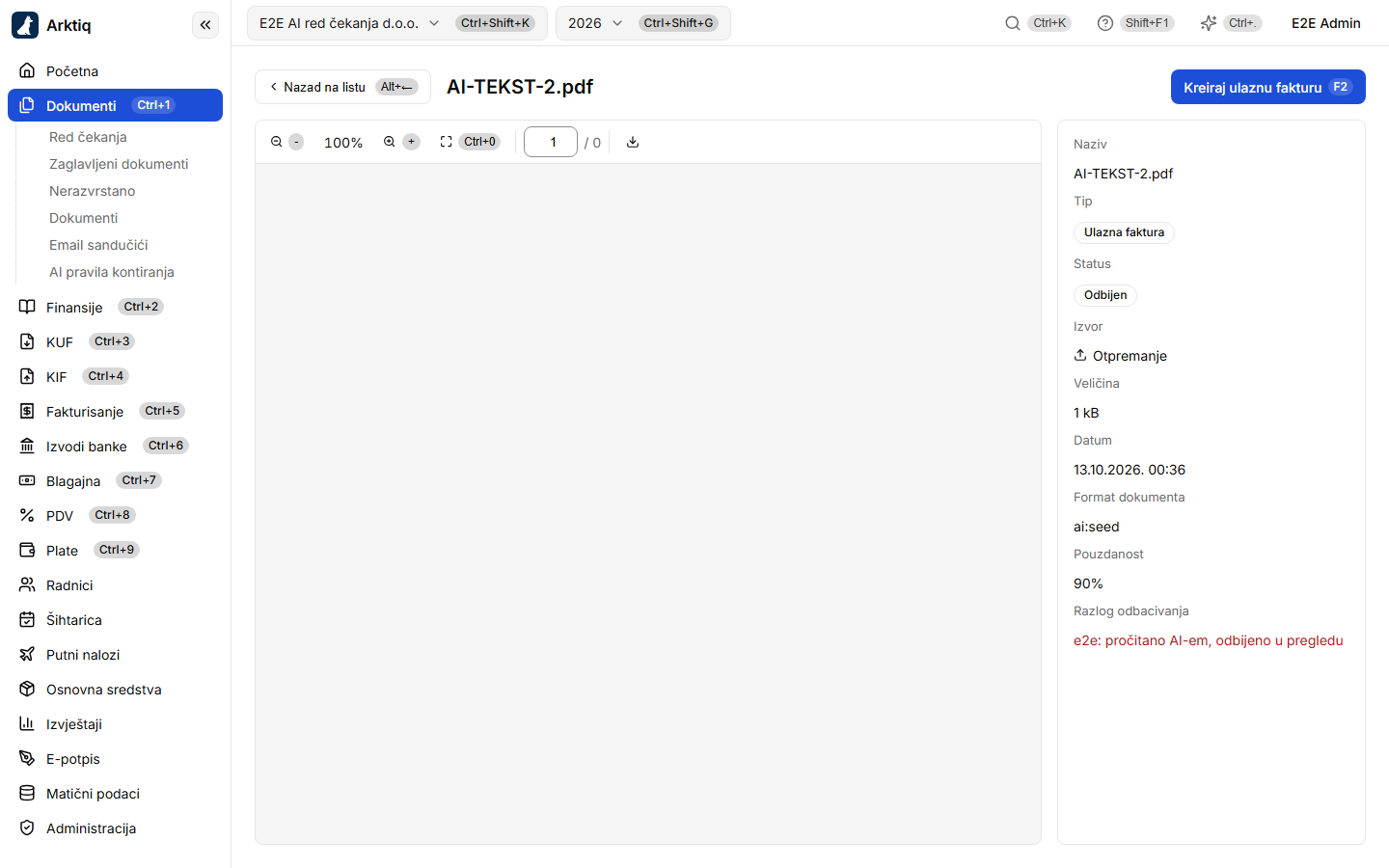Download the AI-TEKST-2.pdf document
The image size is (1389, 868).
point(633,142)
